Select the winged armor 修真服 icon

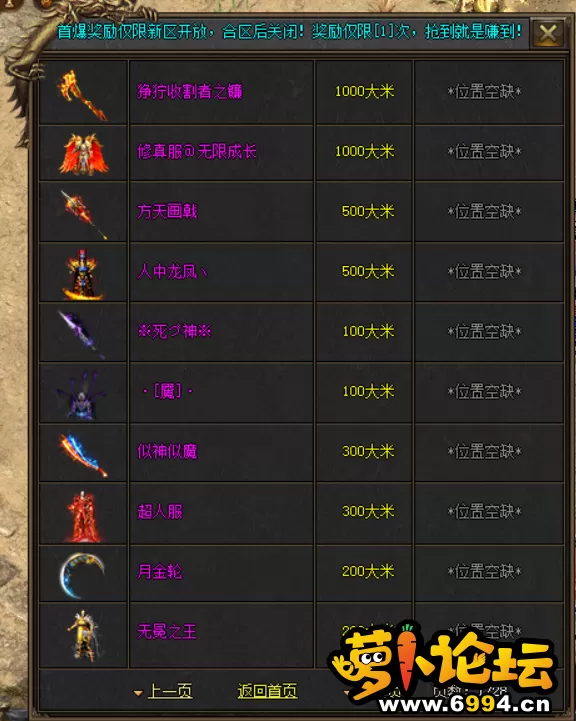tap(83, 154)
